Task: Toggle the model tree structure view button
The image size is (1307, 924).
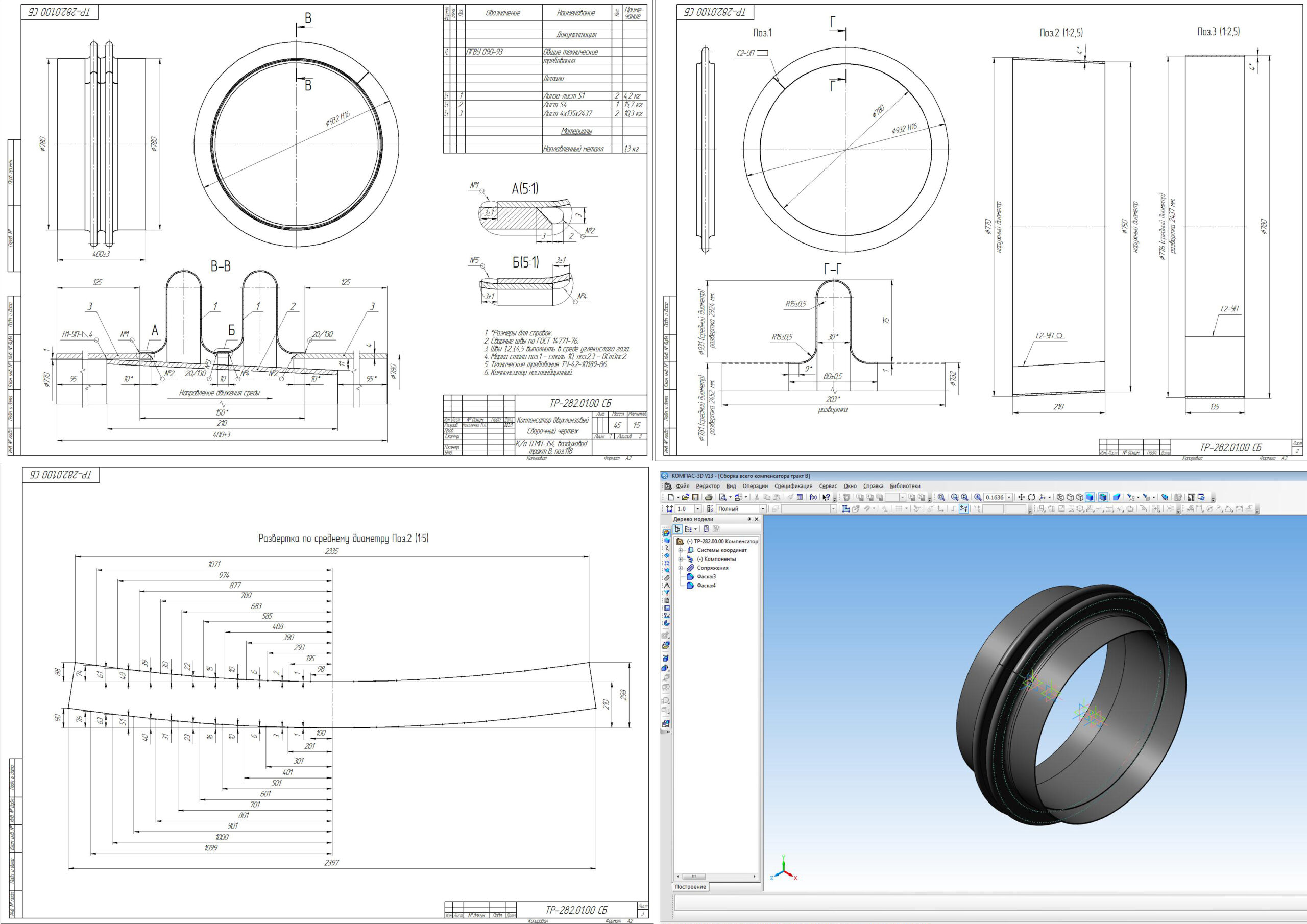Action: click(677, 529)
